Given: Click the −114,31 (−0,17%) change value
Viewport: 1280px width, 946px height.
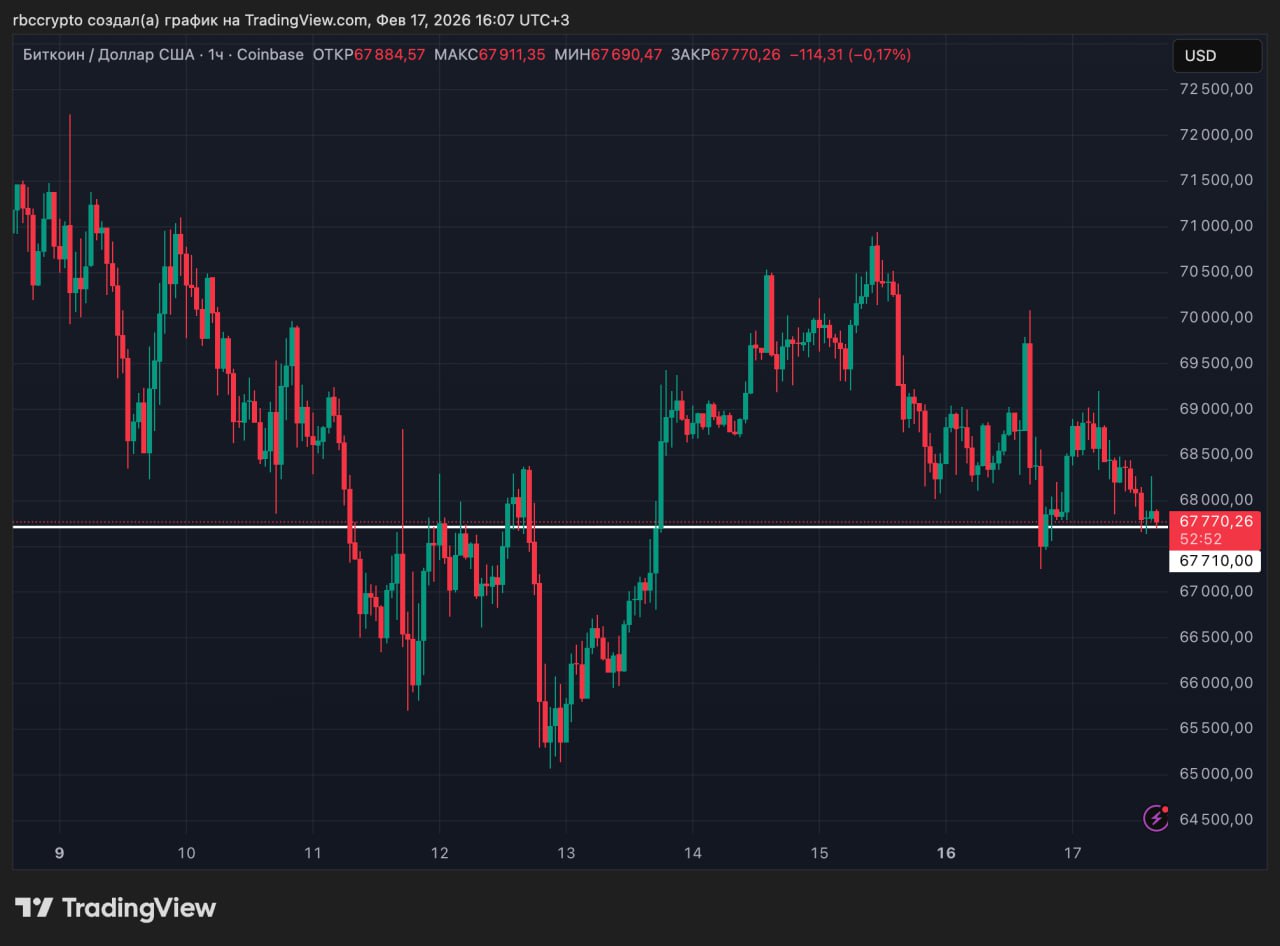Looking at the screenshot, I should pyautogui.click(x=850, y=55).
